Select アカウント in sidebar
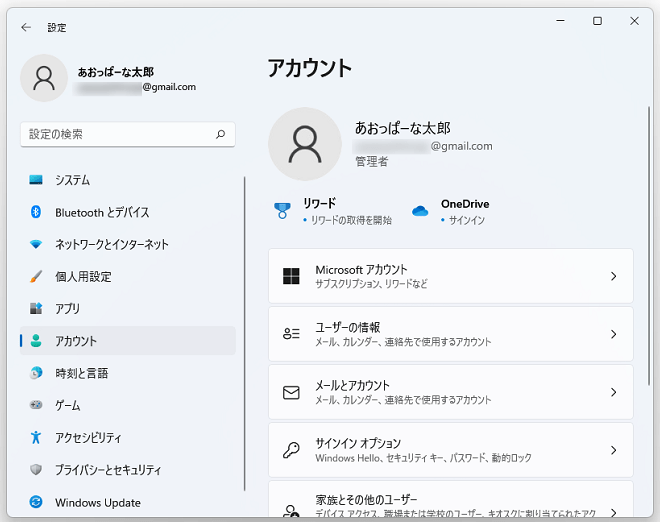 tap(128, 341)
